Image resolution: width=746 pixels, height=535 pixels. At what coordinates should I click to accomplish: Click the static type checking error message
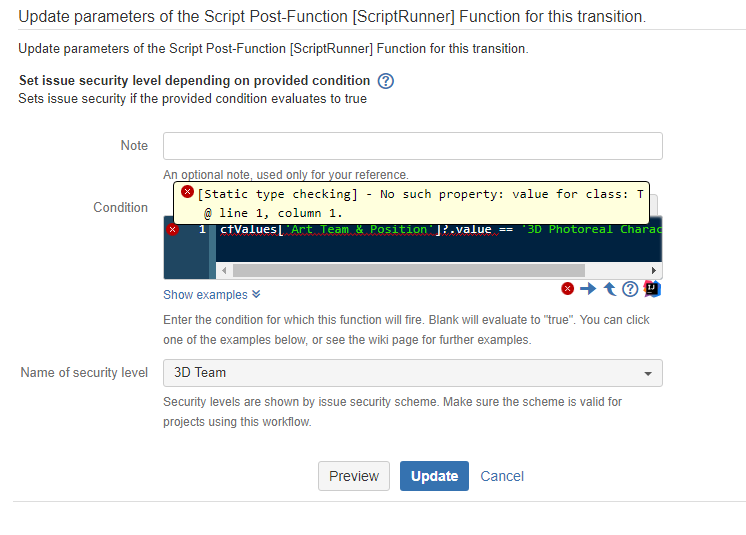[421, 204]
